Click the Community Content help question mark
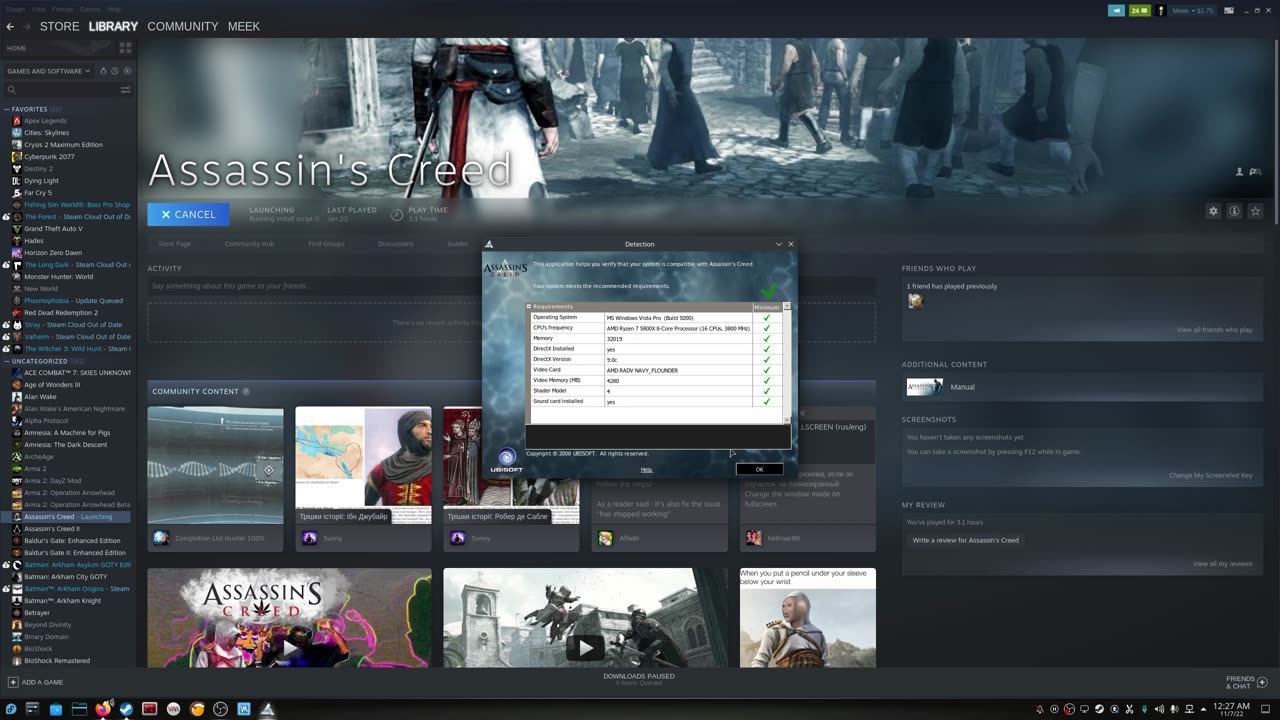Screen dimensions: 1280x720 pos(246,391)
